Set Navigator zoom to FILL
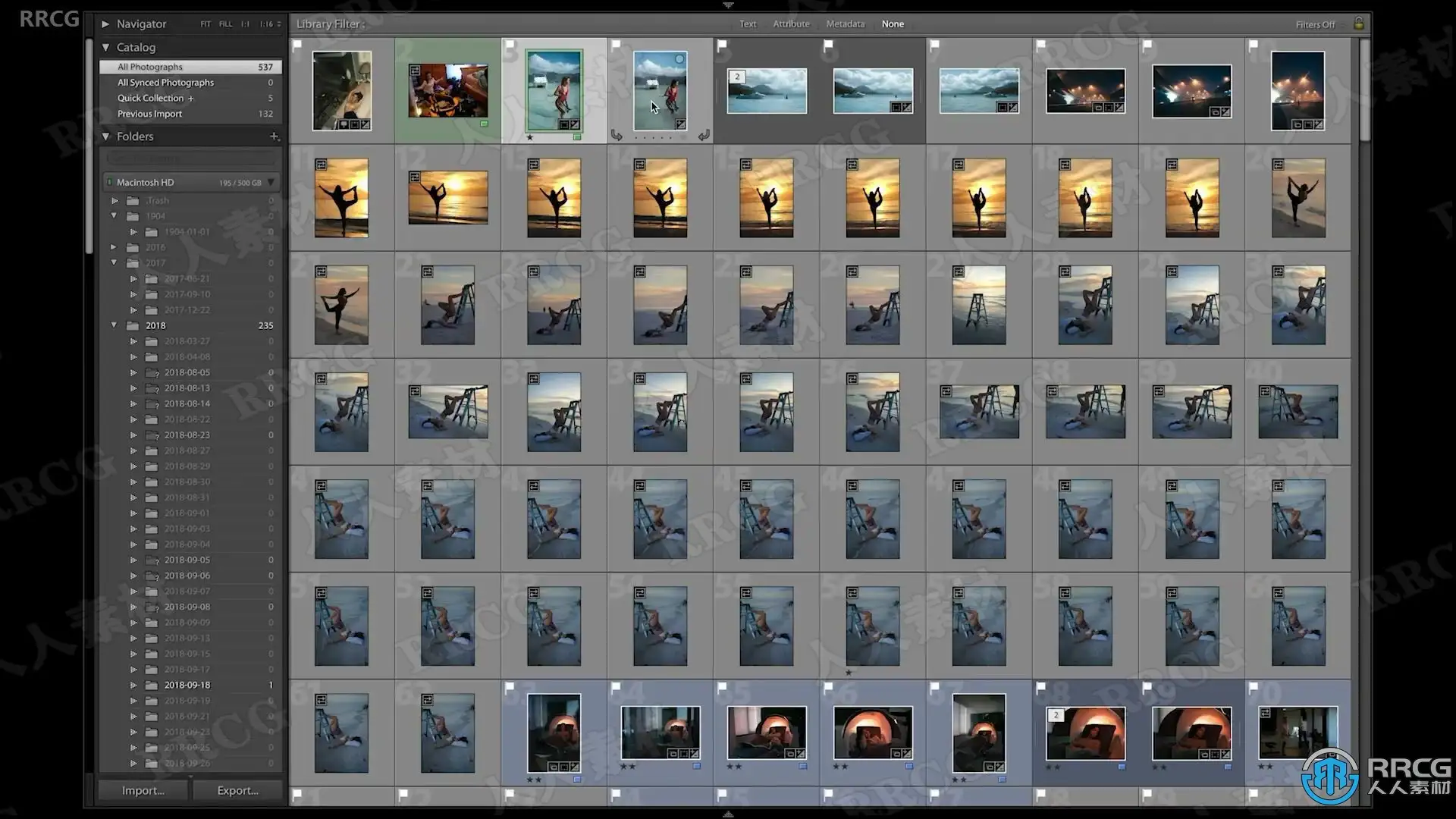 pyautogui.click(x=226, y=24)
